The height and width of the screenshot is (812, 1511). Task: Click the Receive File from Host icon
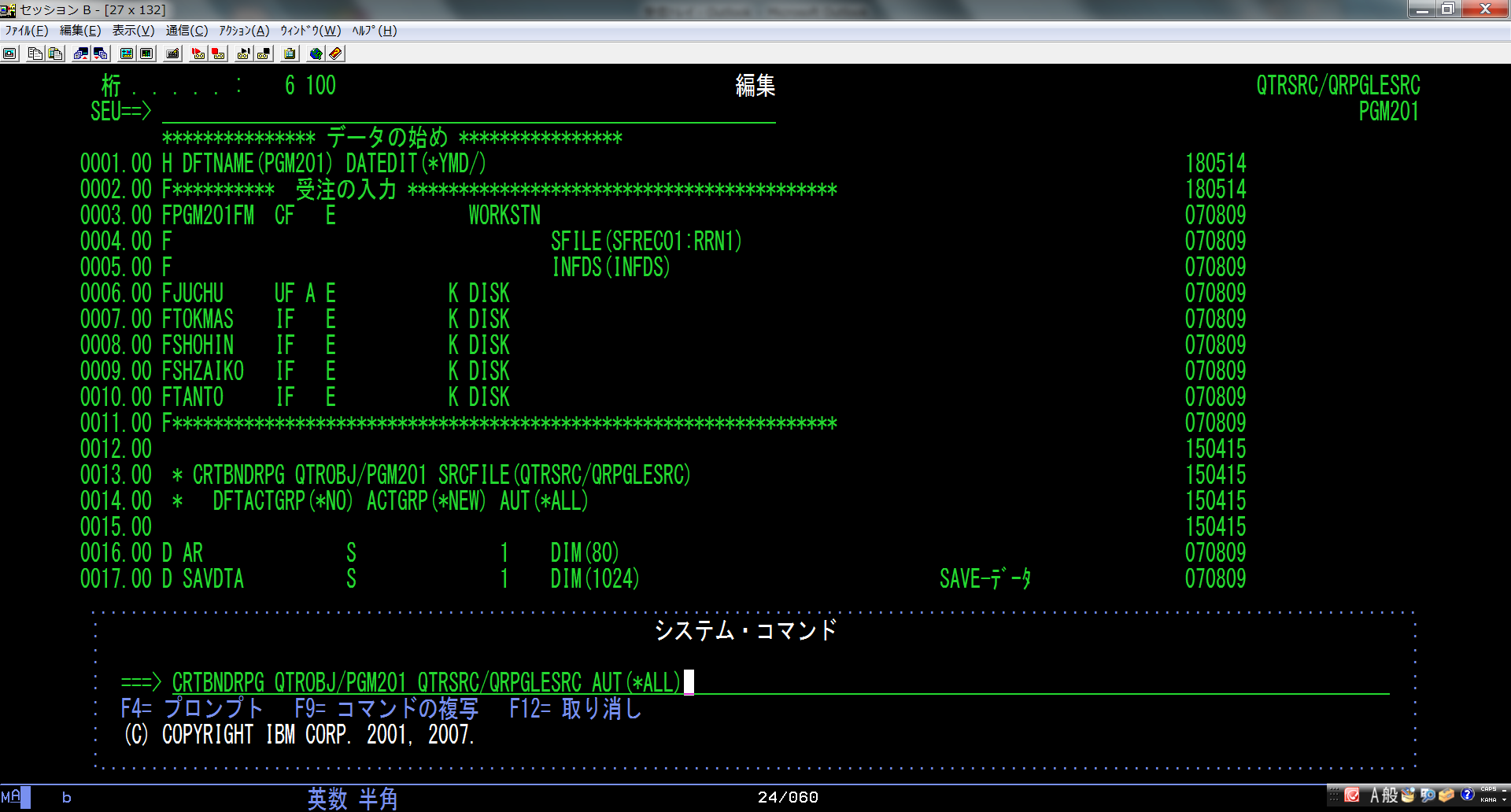click(x=101, y=54)
